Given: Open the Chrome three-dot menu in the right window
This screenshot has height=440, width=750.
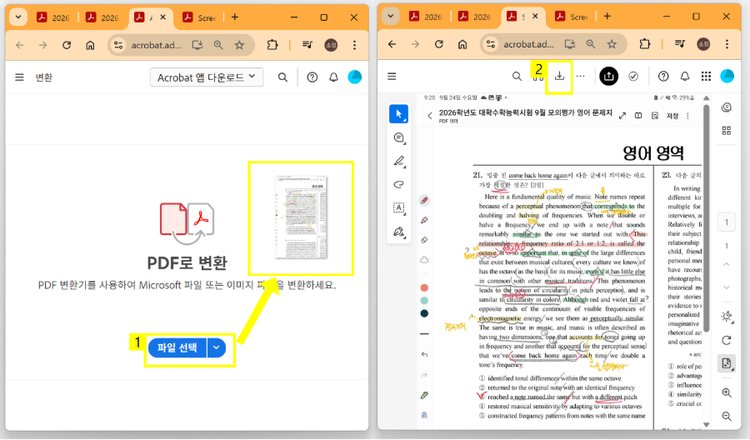Looking at the screenshot, I should pyautogui.click(x=727, y=44).
